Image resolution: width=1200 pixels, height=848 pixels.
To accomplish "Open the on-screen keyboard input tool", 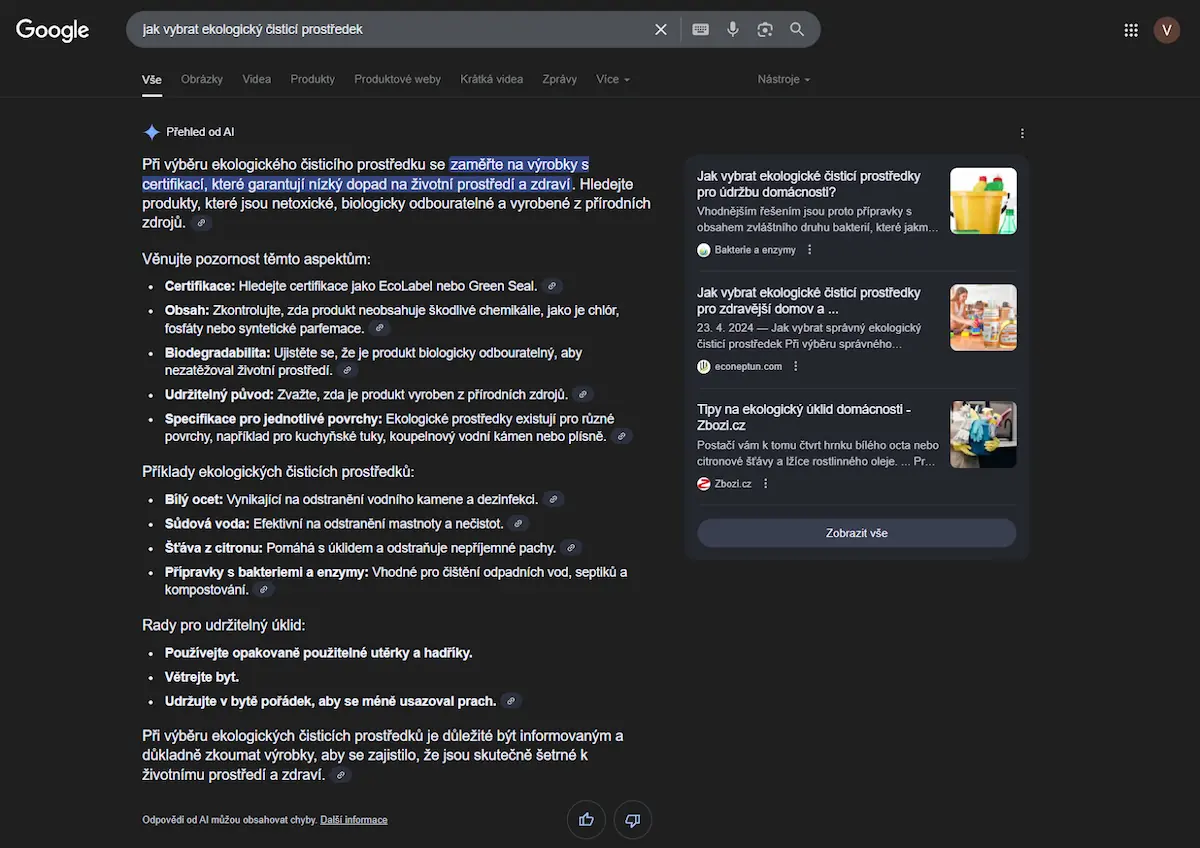I will click(x=700, y=30).
